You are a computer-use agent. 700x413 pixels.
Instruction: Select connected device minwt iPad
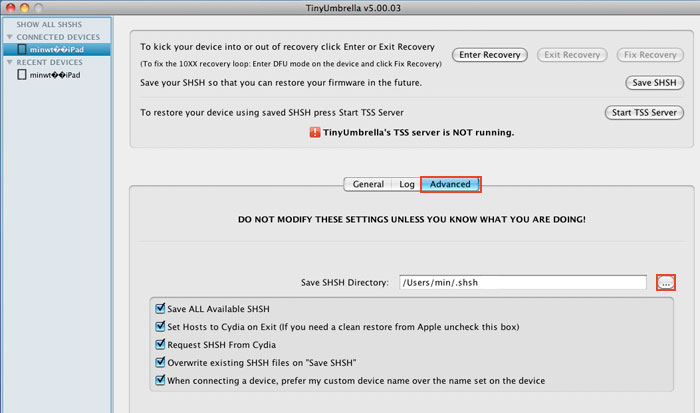tap(57, 49)
